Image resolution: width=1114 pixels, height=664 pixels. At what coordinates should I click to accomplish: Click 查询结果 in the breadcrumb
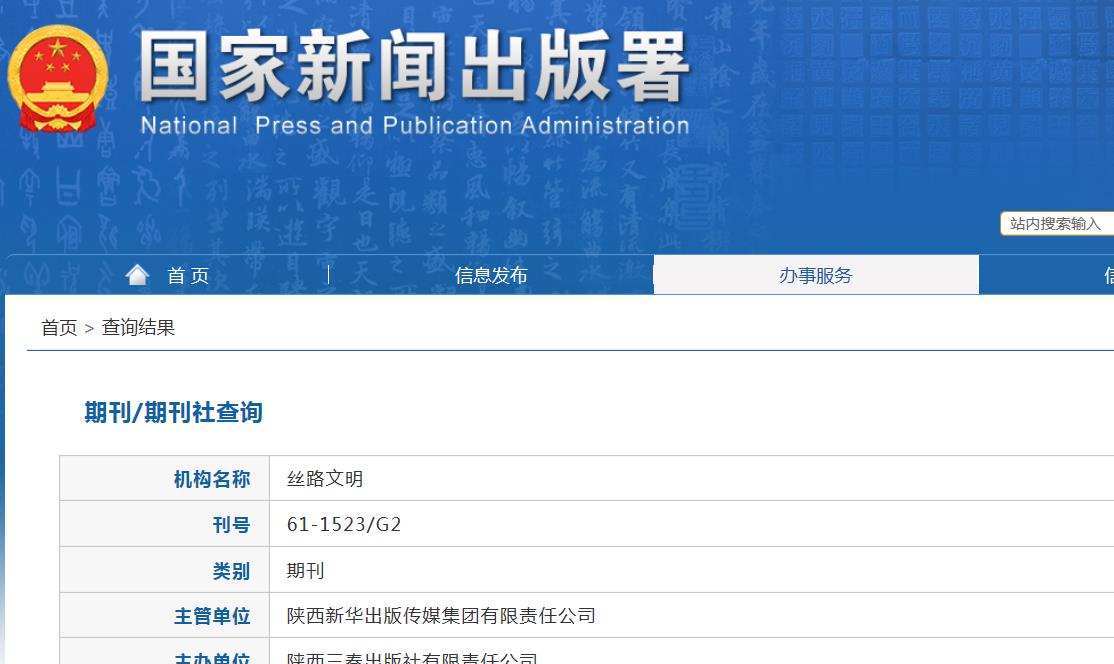click(x=138, y=328)
